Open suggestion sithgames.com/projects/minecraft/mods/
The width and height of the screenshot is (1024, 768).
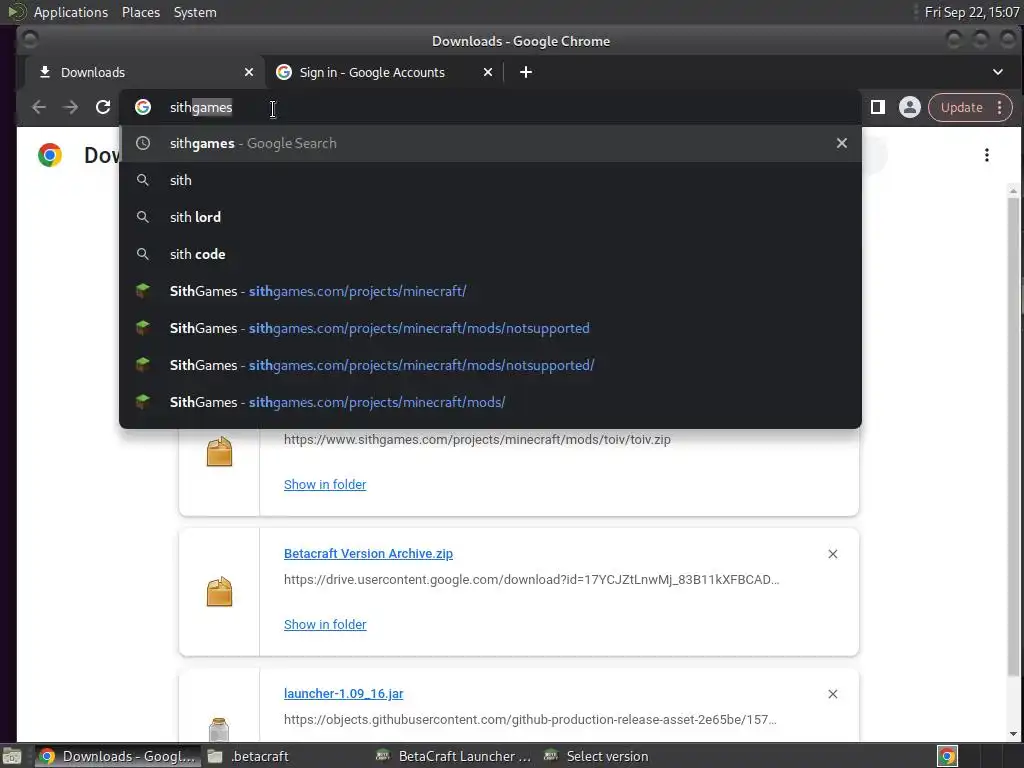[x=490, y=402]
